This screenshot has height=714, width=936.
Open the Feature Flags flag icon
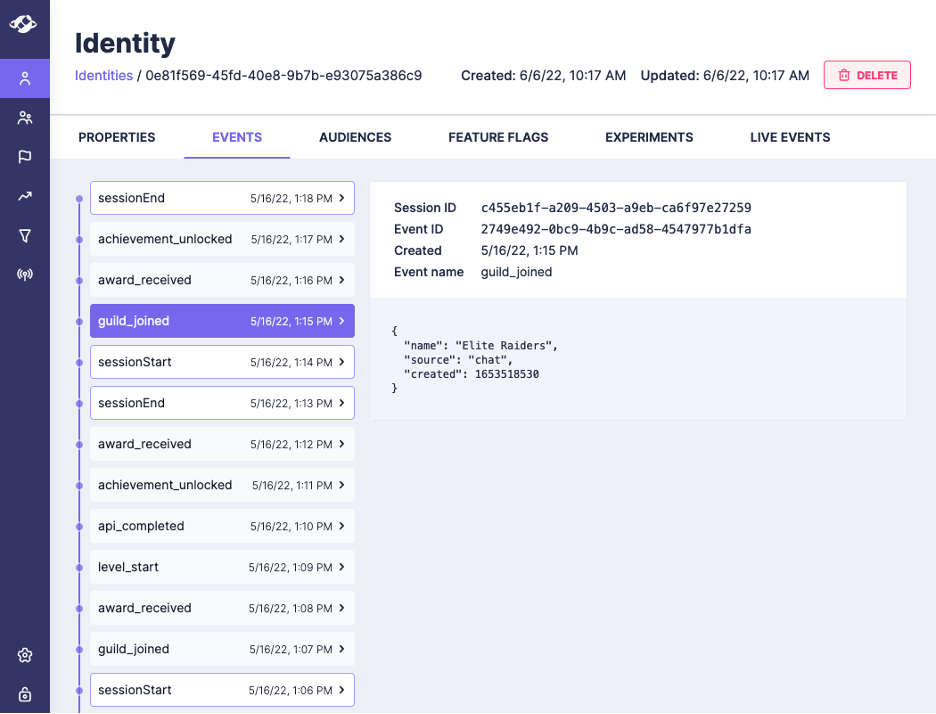(25, 157)
